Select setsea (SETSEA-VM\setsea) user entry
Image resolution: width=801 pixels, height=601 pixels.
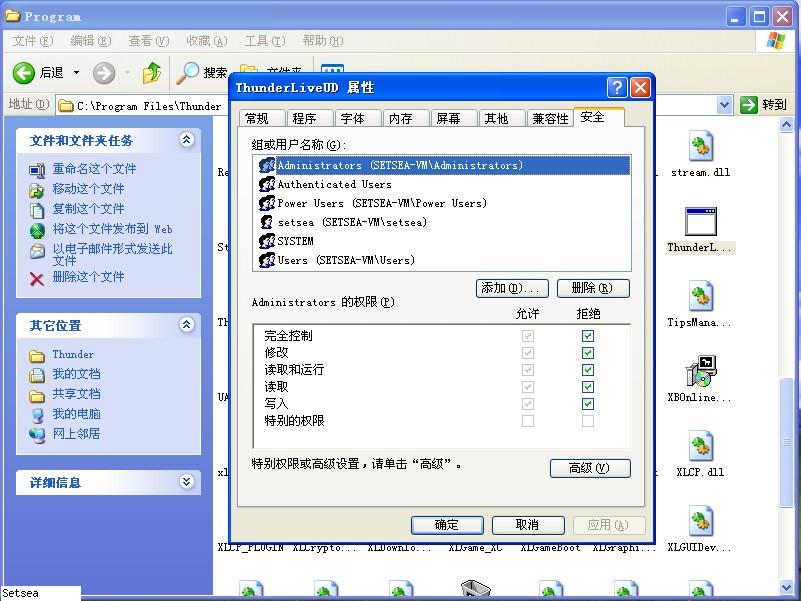(442, 222)
